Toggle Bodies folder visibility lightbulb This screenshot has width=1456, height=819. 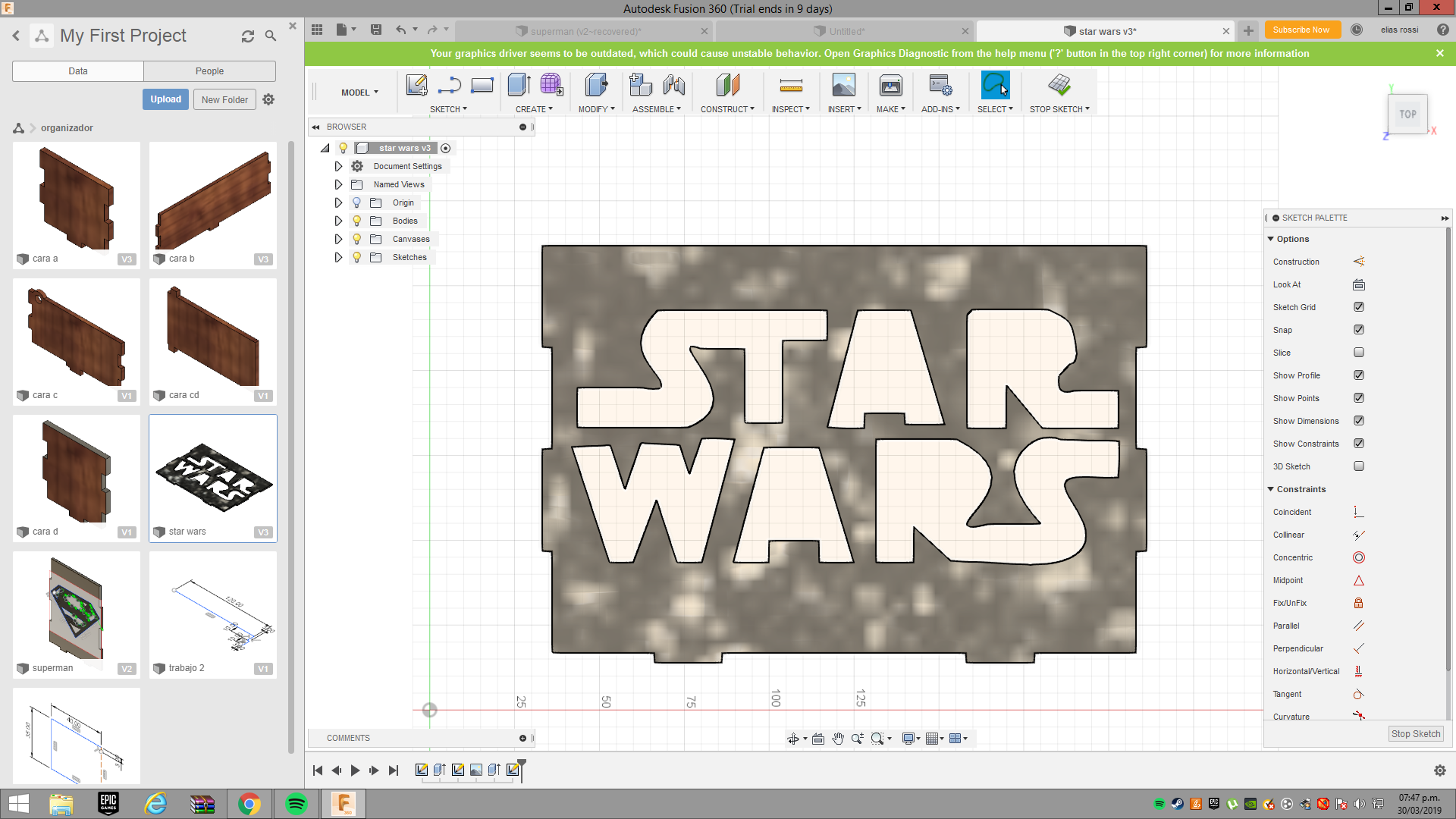click(x=356, y=221)
